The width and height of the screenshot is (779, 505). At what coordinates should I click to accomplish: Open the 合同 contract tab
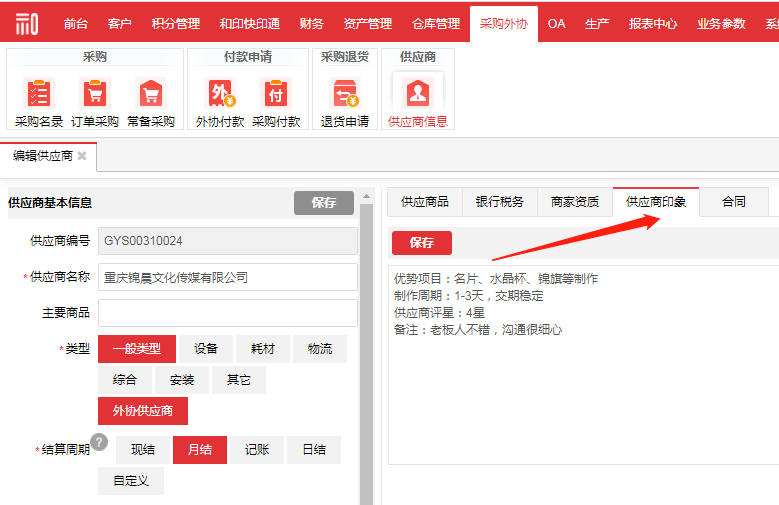[734, 202]
